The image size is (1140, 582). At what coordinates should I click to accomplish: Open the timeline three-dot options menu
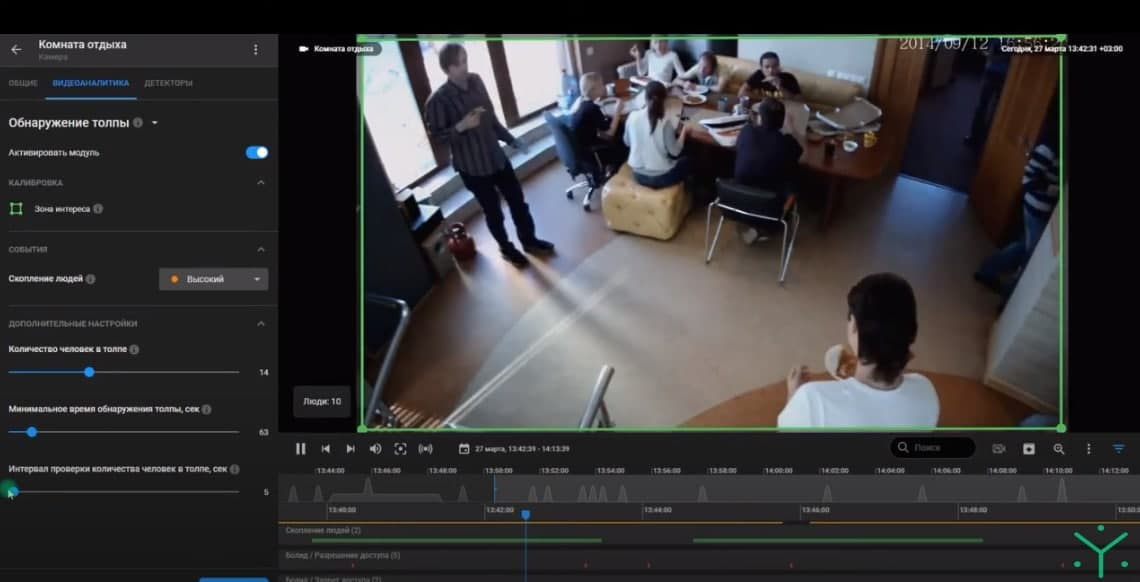tap(1088, 449)
